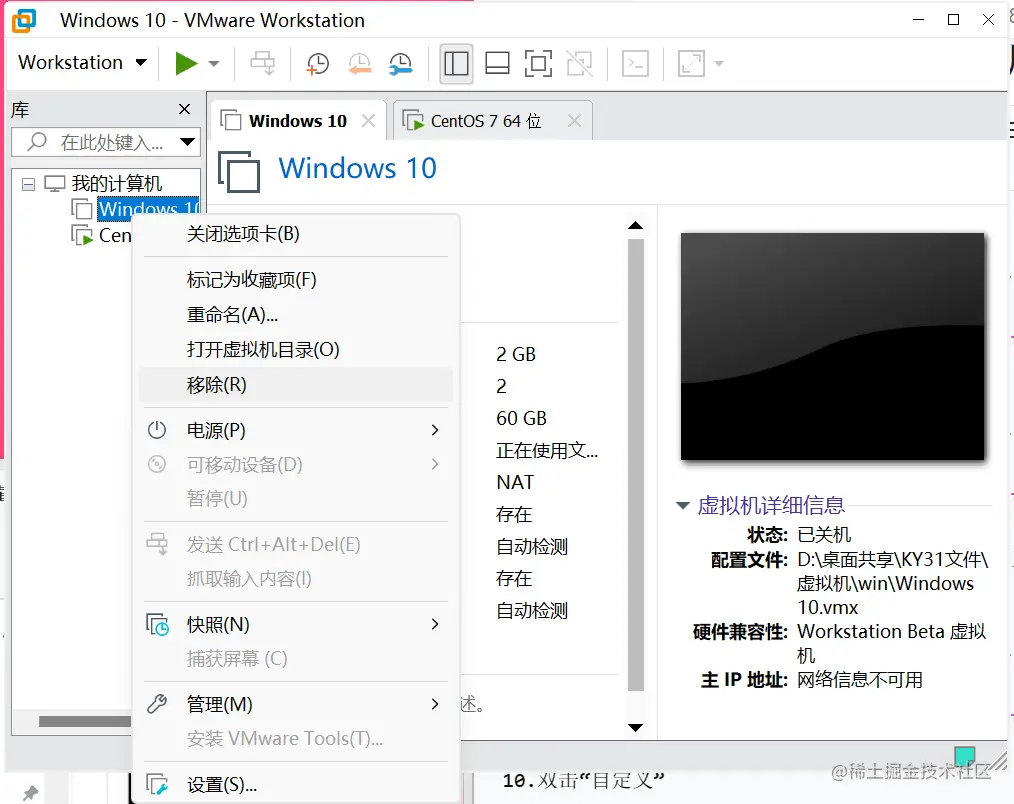Open the power options arrow beside play button

[214, 63]
